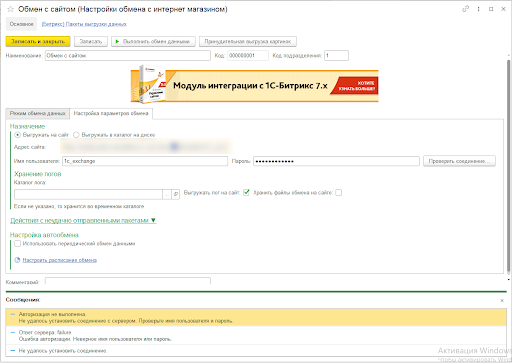This screenshot has width=512, height=363.
Task: Click in the Код подразделения field
Action: coord(337,56)
